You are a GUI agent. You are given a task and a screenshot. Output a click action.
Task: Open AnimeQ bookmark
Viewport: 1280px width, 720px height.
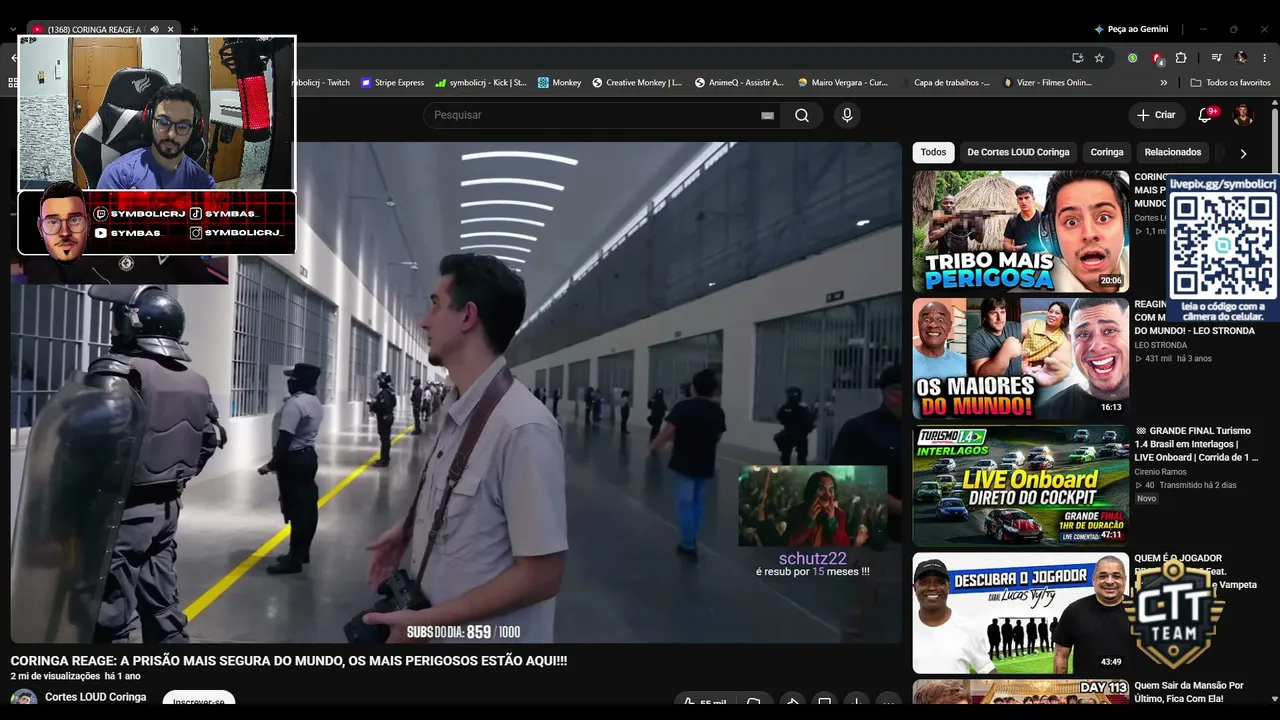(738, 83)
